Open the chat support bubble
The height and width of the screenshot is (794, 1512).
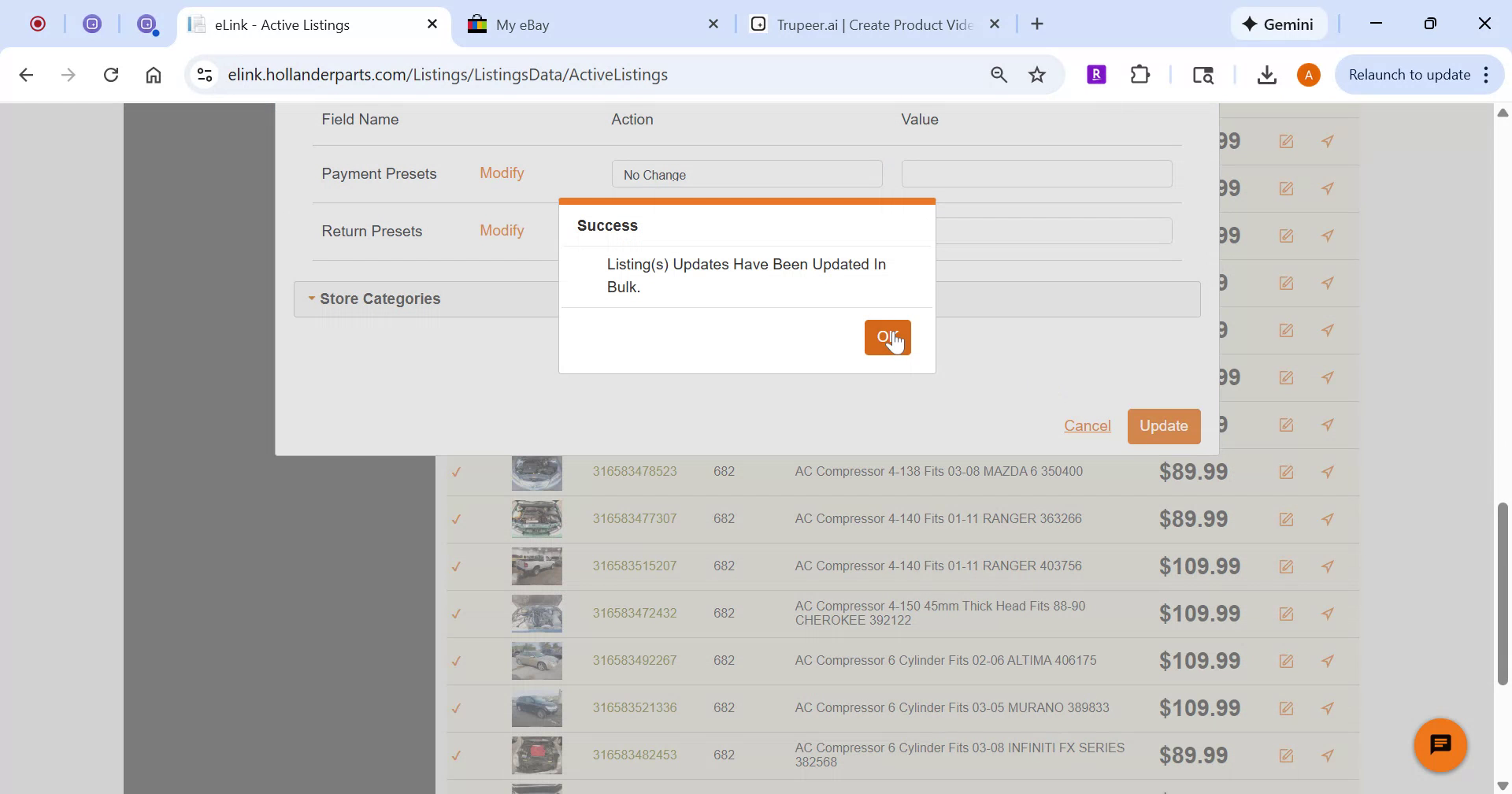point(1440,744)
